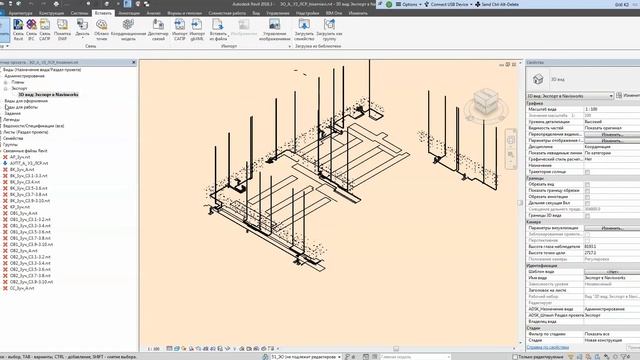Click Изменить for Параметры отображения

click(x=612, y=140)
